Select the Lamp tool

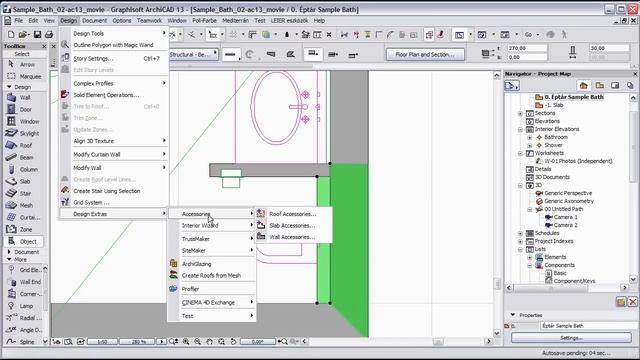click(x=21, y=306)
